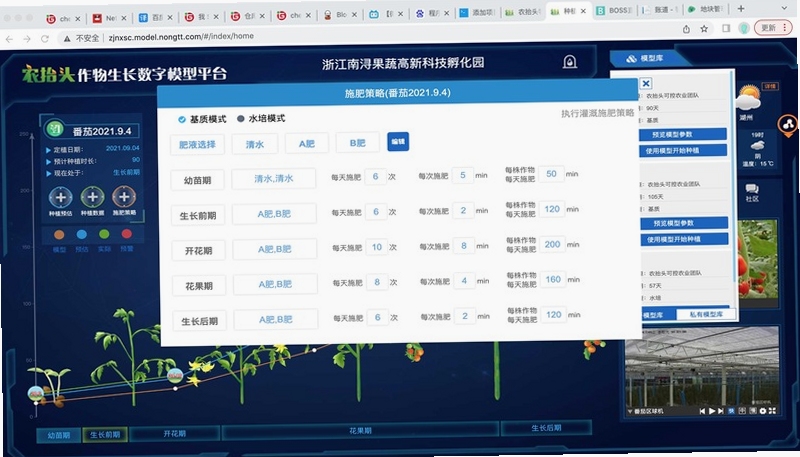
Task: Click the browser 更新 button
Action: pyautogui.click(x=773, y=28)
